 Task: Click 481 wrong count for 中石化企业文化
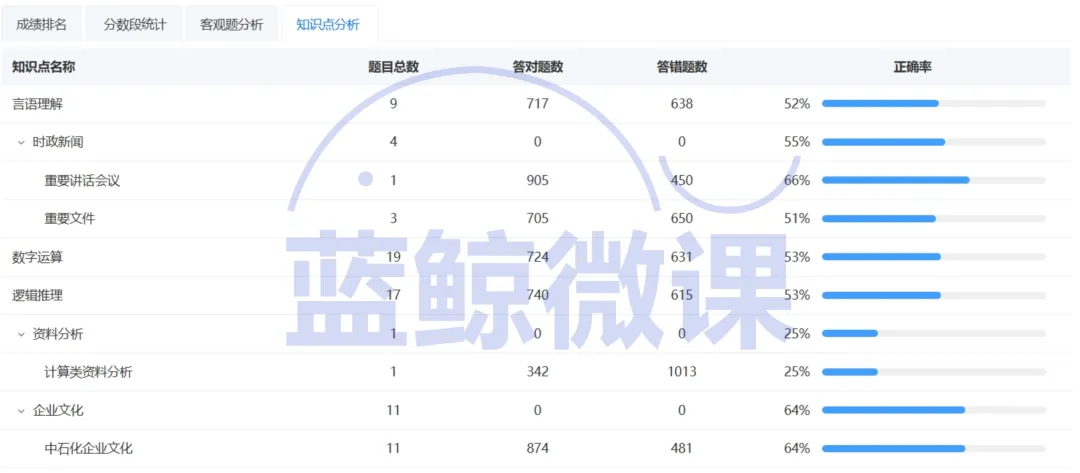click(x=682, y=449)
